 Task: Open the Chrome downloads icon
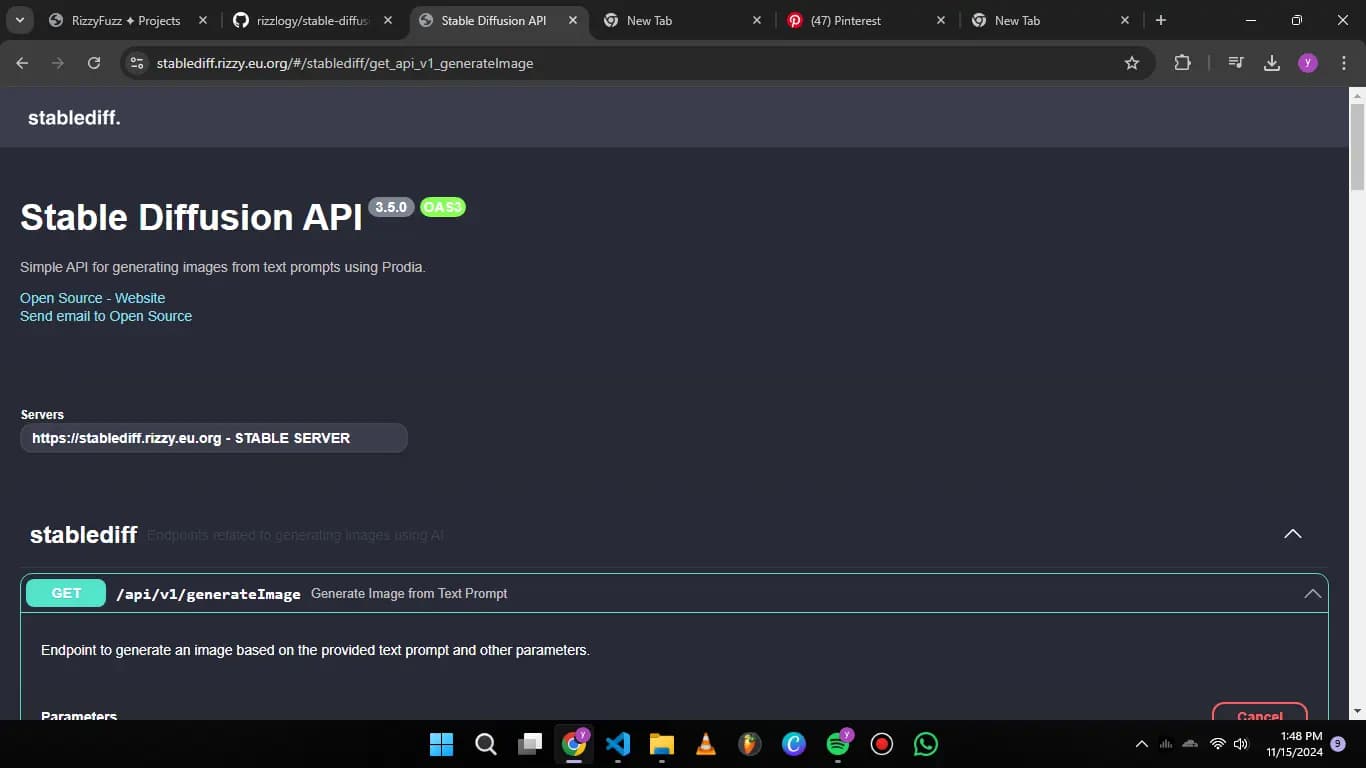tap(1272, 63)
